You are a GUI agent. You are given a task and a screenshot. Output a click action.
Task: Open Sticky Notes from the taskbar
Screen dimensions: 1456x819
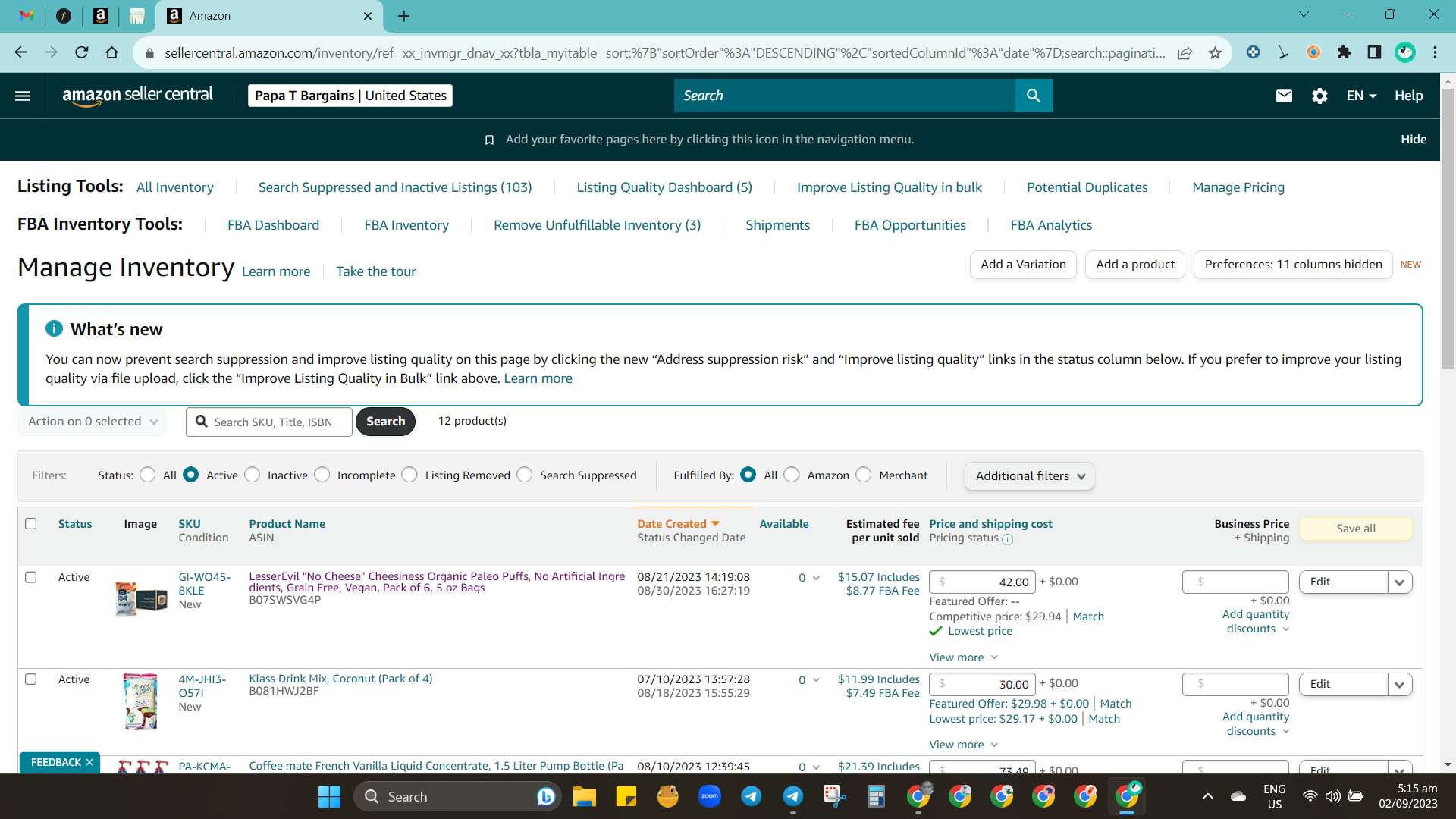pyautogui.click(x=626, y=796)
